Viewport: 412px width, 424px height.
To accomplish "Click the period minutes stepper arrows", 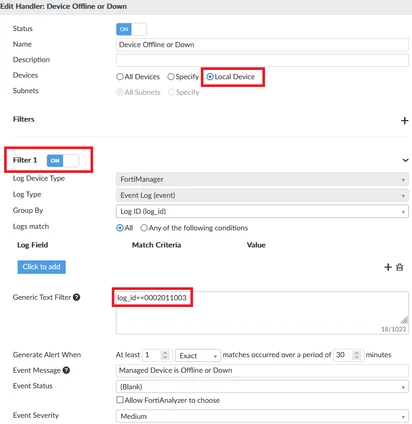I will click(356, 355).
